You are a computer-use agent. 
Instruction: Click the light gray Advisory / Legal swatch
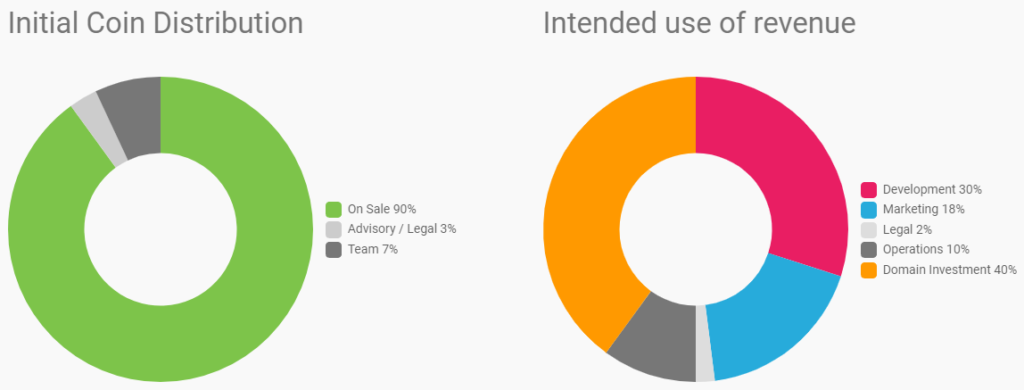334,229
